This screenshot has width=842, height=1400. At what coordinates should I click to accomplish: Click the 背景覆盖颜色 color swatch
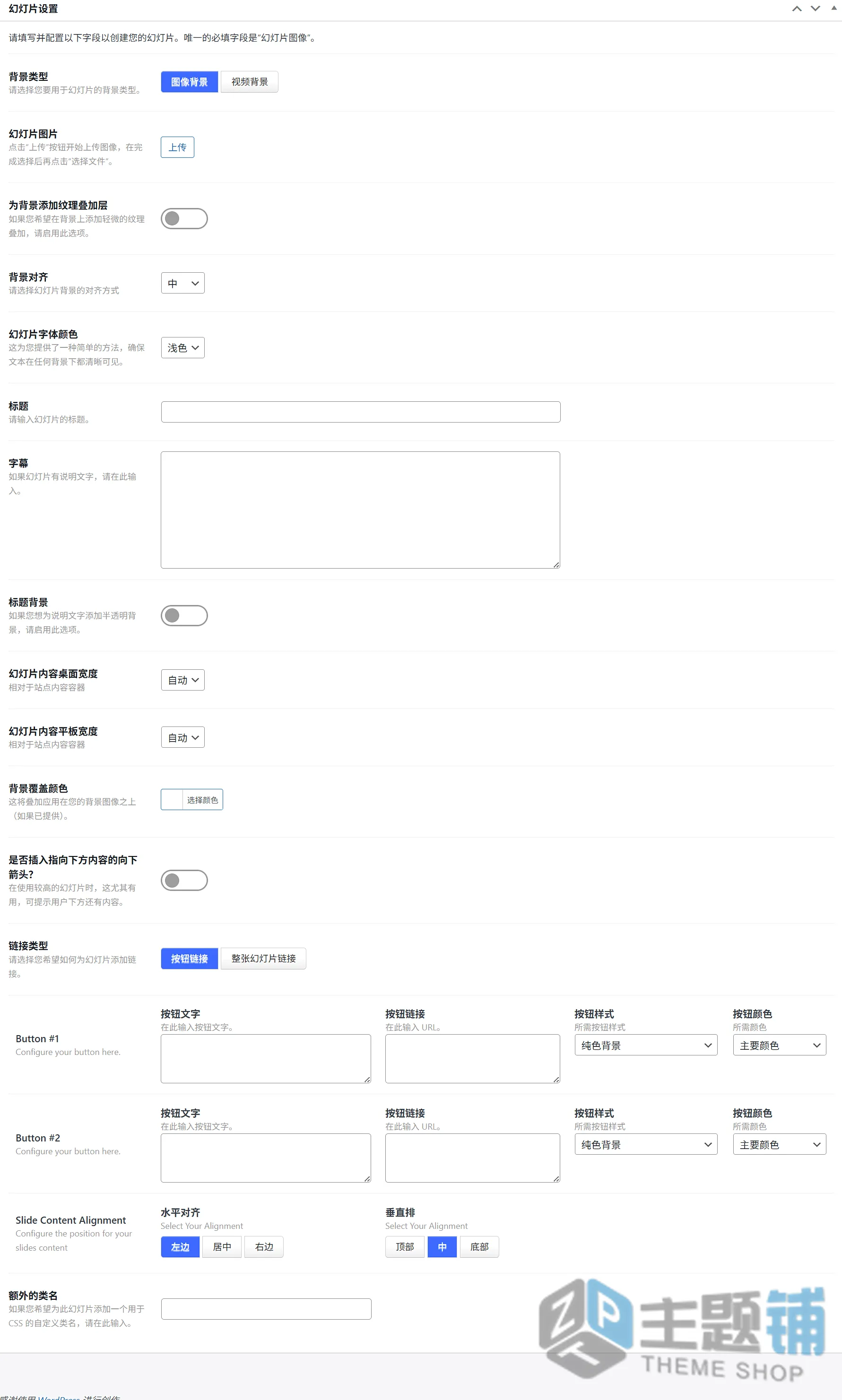point(172,800)
